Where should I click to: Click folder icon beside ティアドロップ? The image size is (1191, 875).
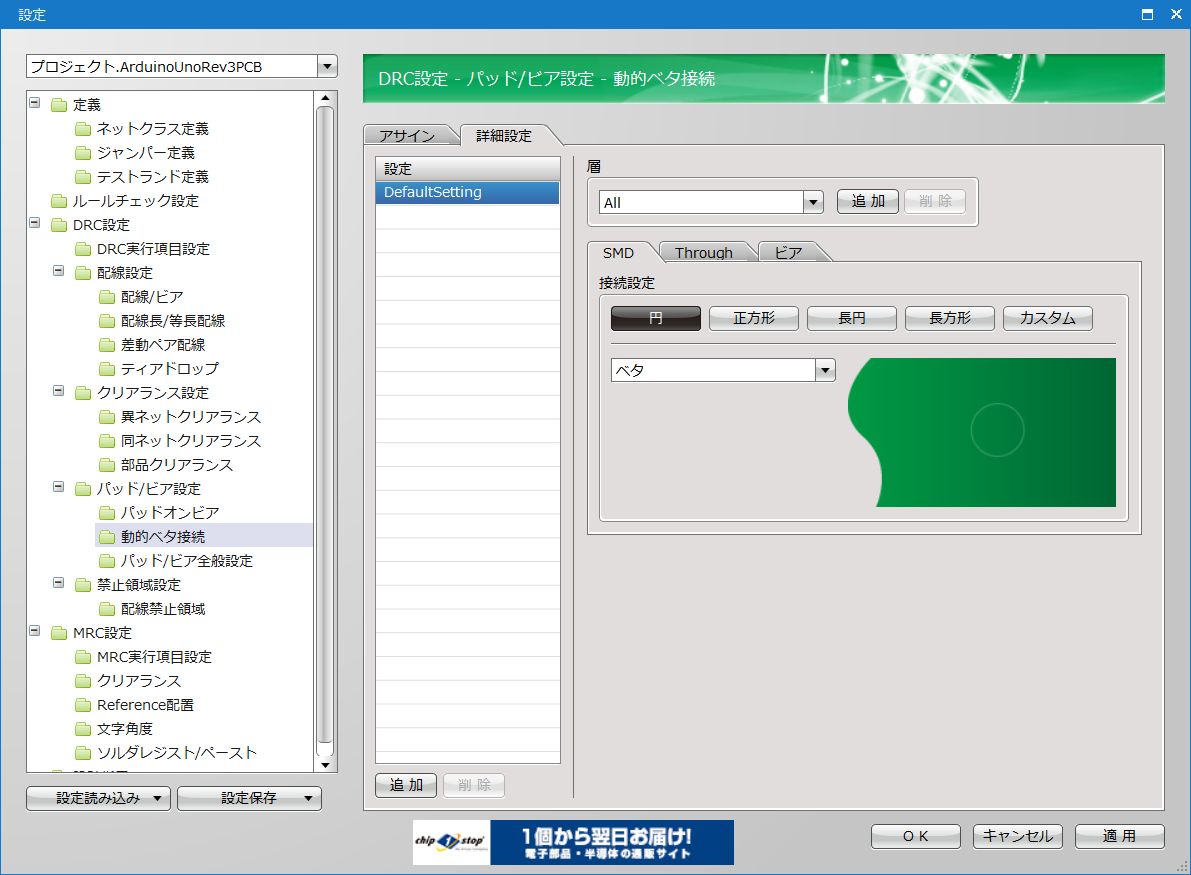[107, 369]
